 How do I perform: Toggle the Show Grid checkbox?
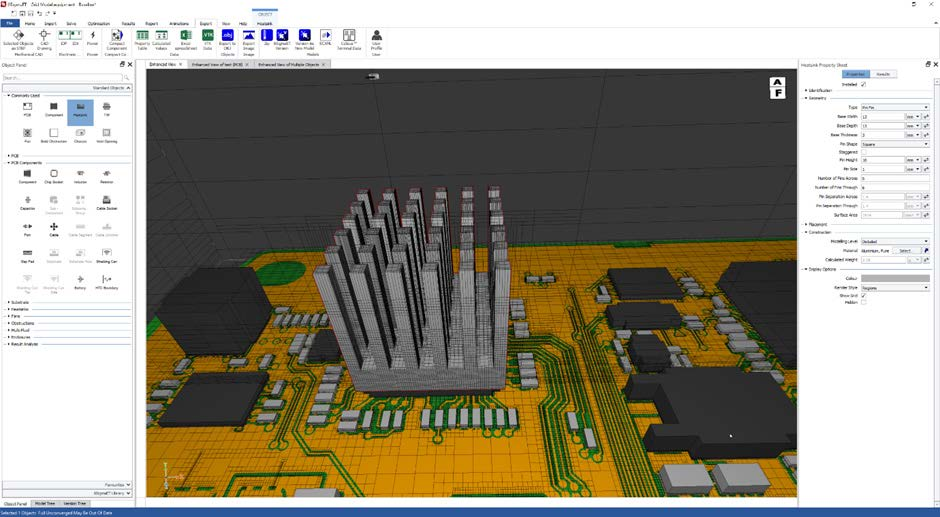864,295
